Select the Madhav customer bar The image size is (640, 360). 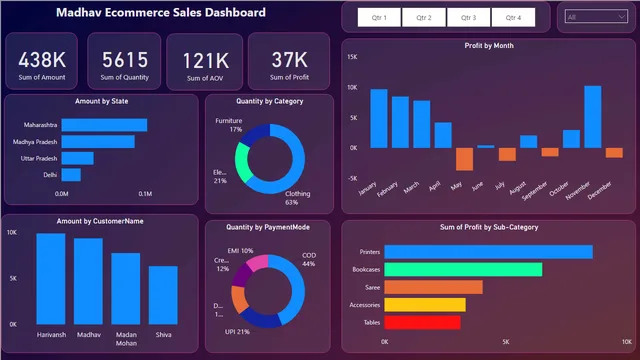click(x=88, y=281)
